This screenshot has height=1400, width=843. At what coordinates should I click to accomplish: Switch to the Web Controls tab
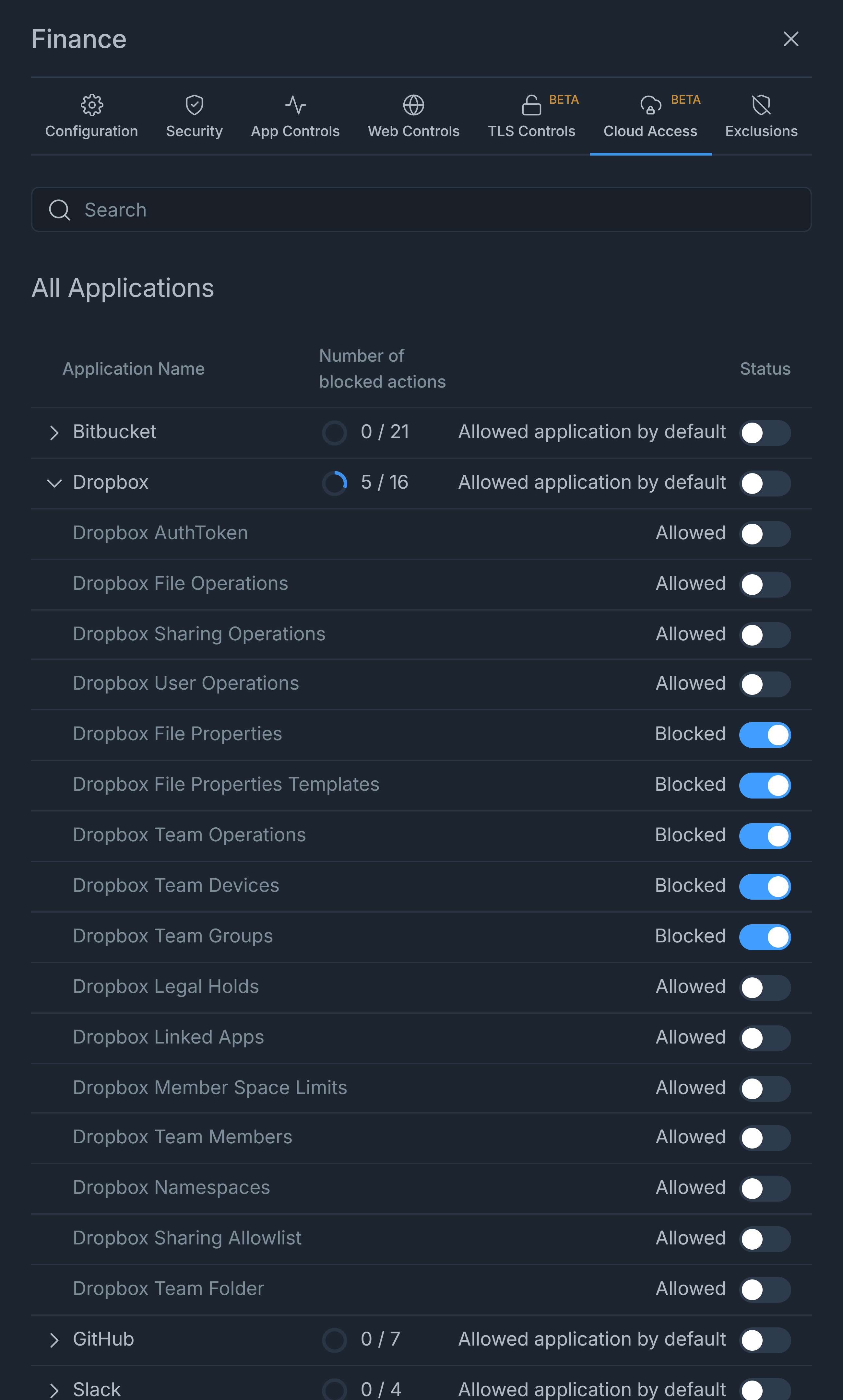click(413, 131)
